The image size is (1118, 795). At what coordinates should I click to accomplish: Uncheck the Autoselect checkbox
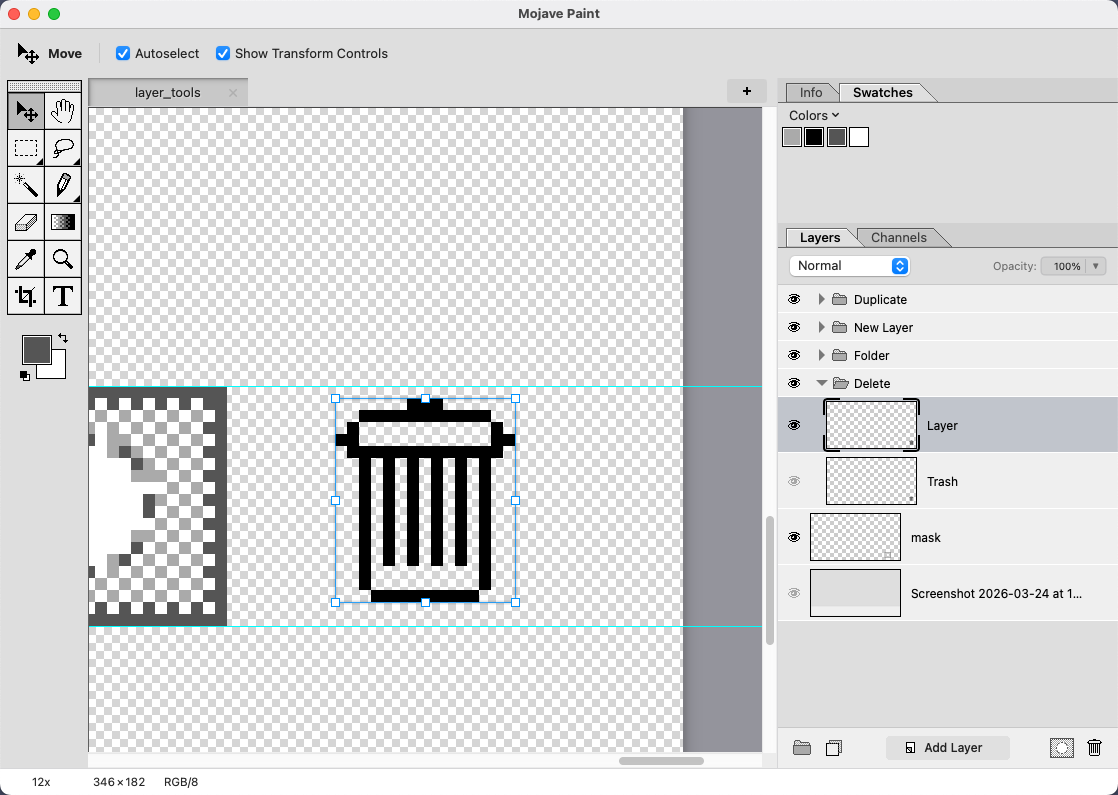click(x=123, y=53)
